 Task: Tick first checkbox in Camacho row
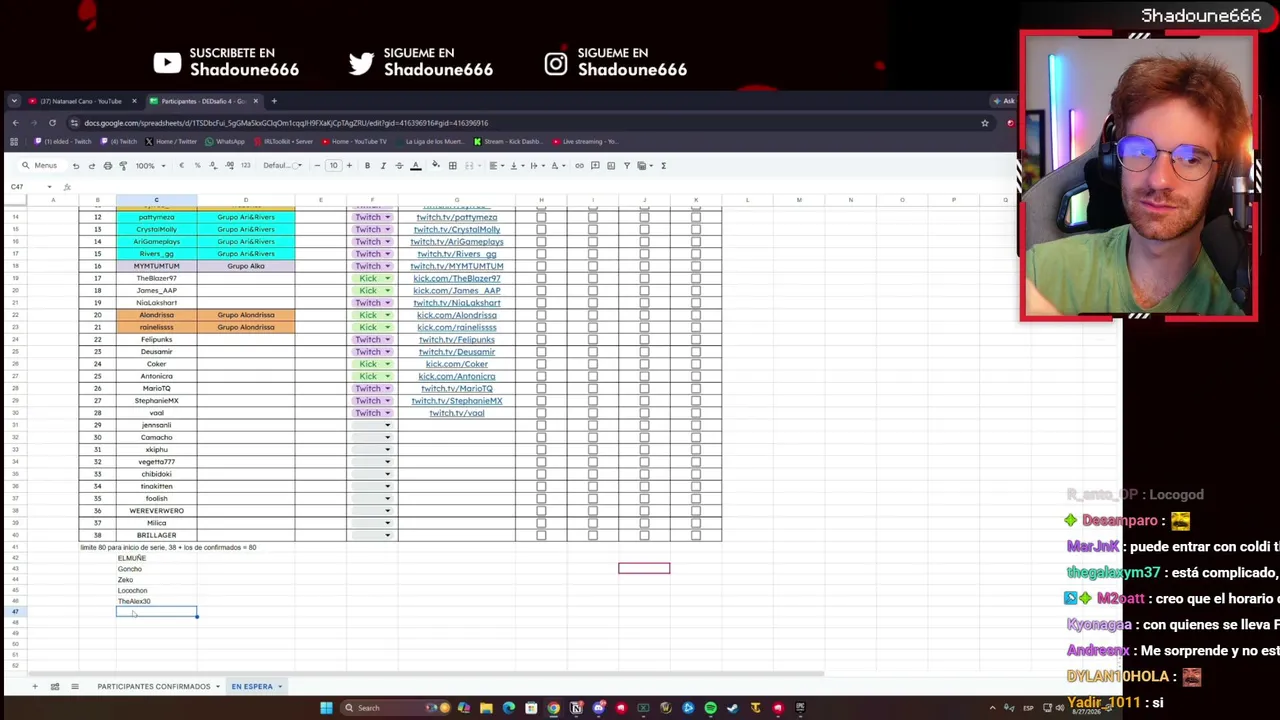click(541, 437)
